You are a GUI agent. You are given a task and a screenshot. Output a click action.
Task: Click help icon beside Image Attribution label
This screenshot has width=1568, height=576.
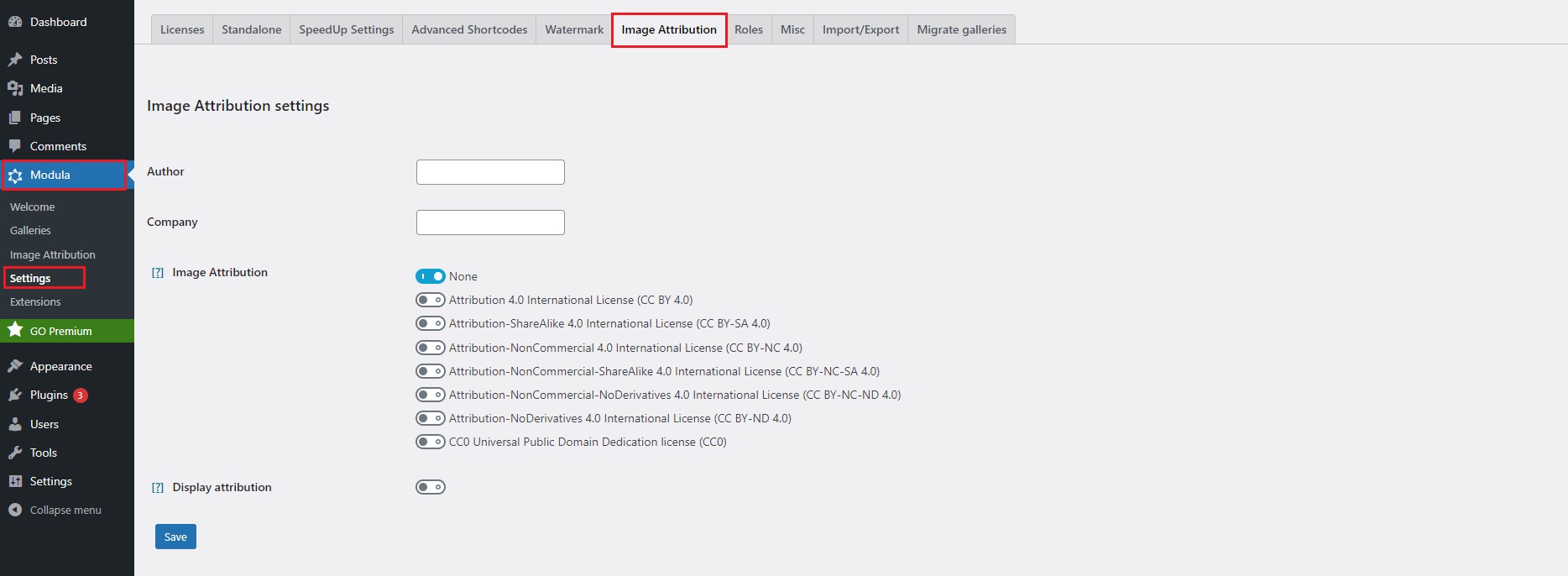[158, 273]
